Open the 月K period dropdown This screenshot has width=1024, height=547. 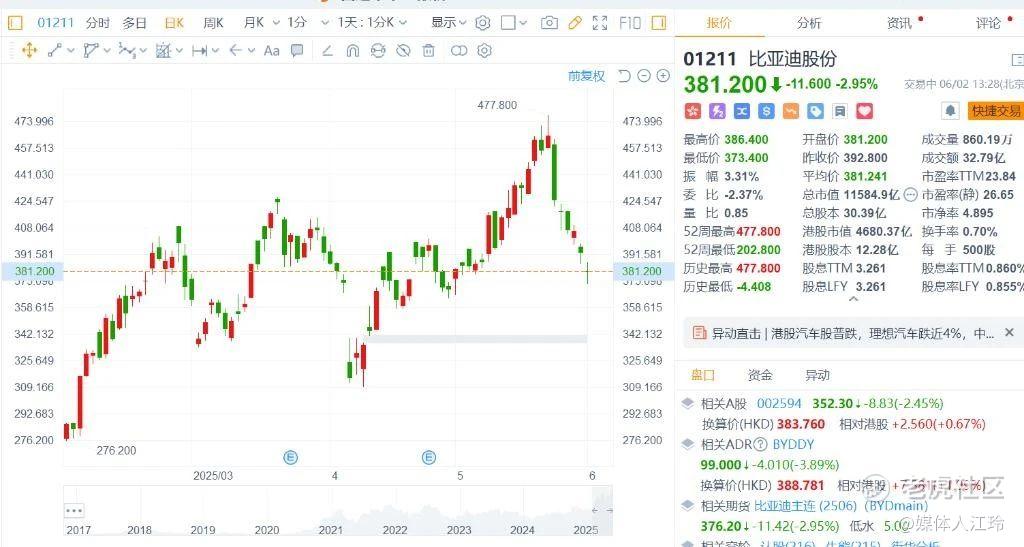click(x=276, y=23)
